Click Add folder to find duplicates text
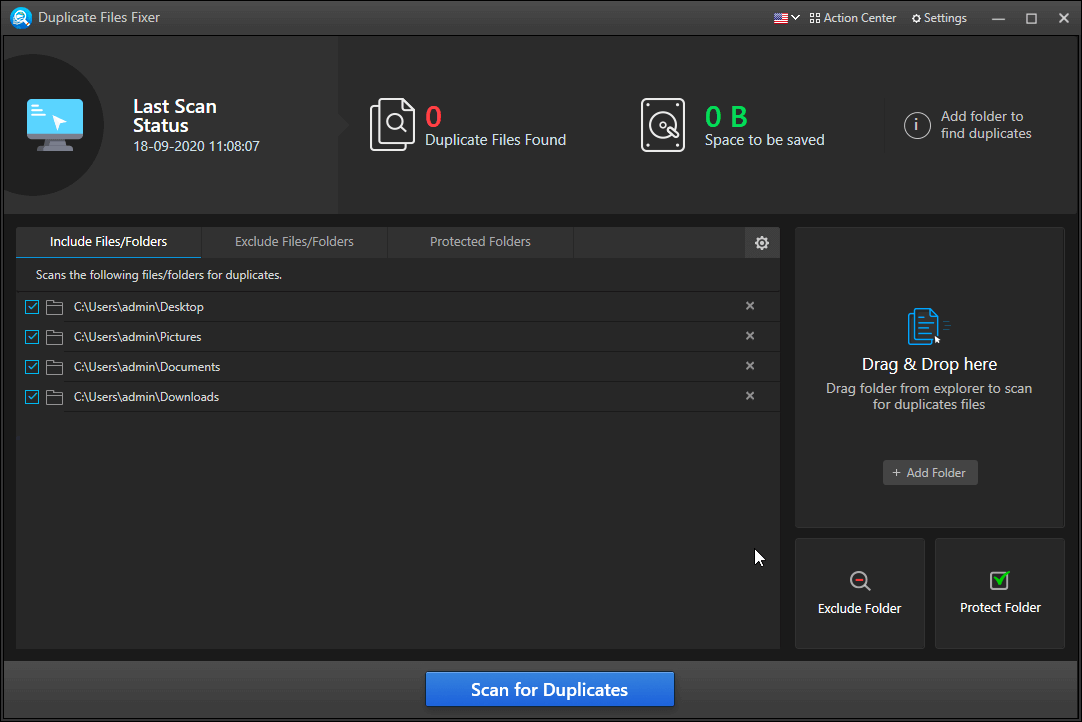 pos(986,125)
